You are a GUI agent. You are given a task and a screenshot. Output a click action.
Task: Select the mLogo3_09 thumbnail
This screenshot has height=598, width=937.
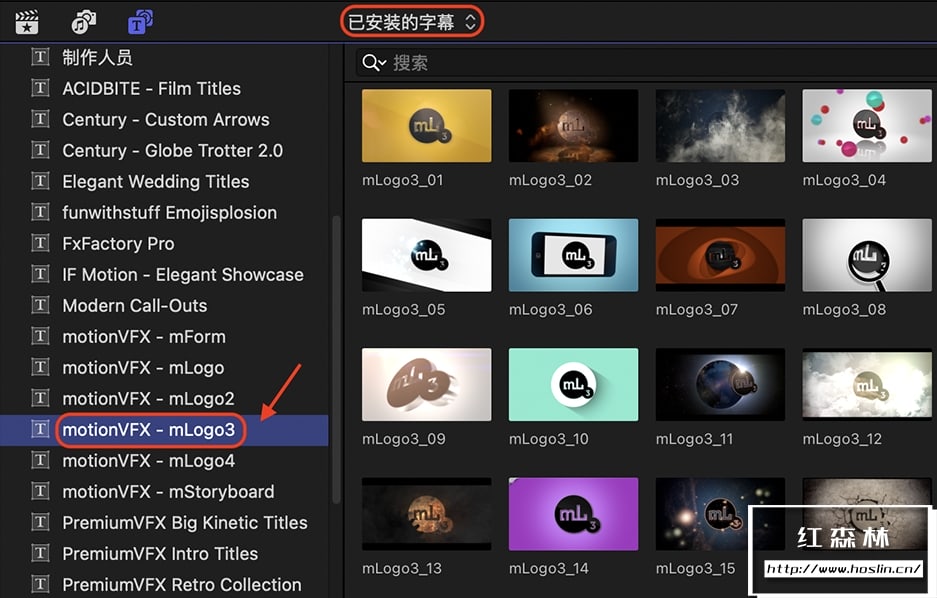pos(427,385)
